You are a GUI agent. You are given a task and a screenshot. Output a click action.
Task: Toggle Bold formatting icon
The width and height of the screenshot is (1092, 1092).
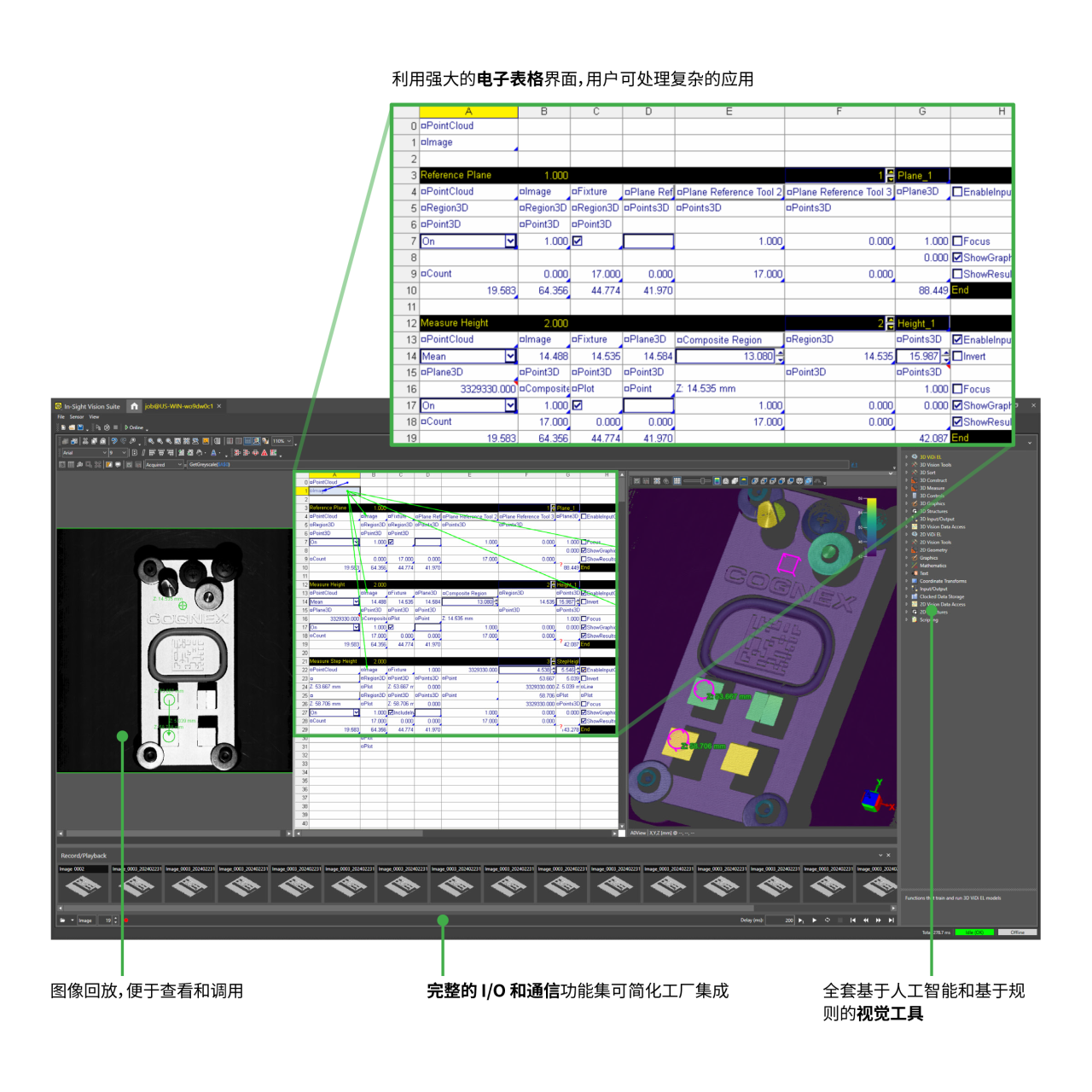click(x=135, y=453)
